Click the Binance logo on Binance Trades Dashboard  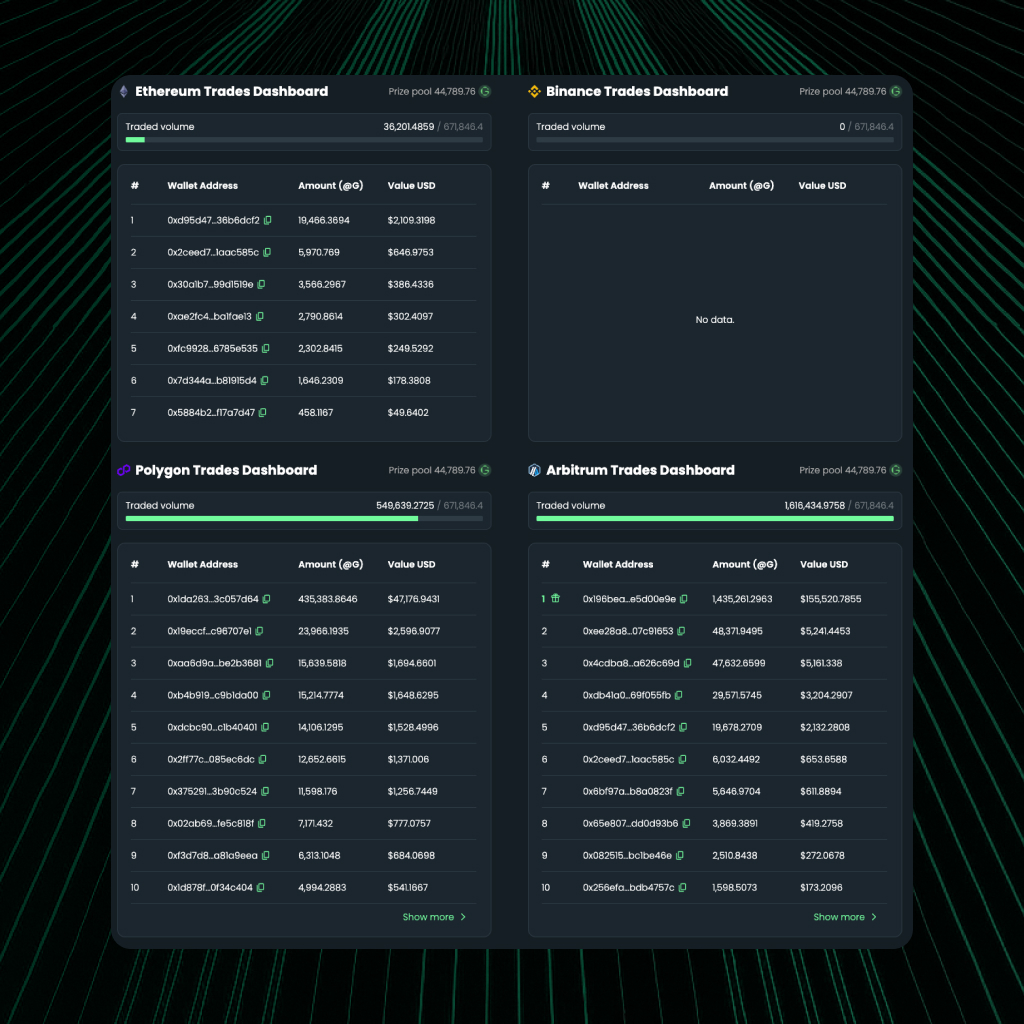pos(535,91)
